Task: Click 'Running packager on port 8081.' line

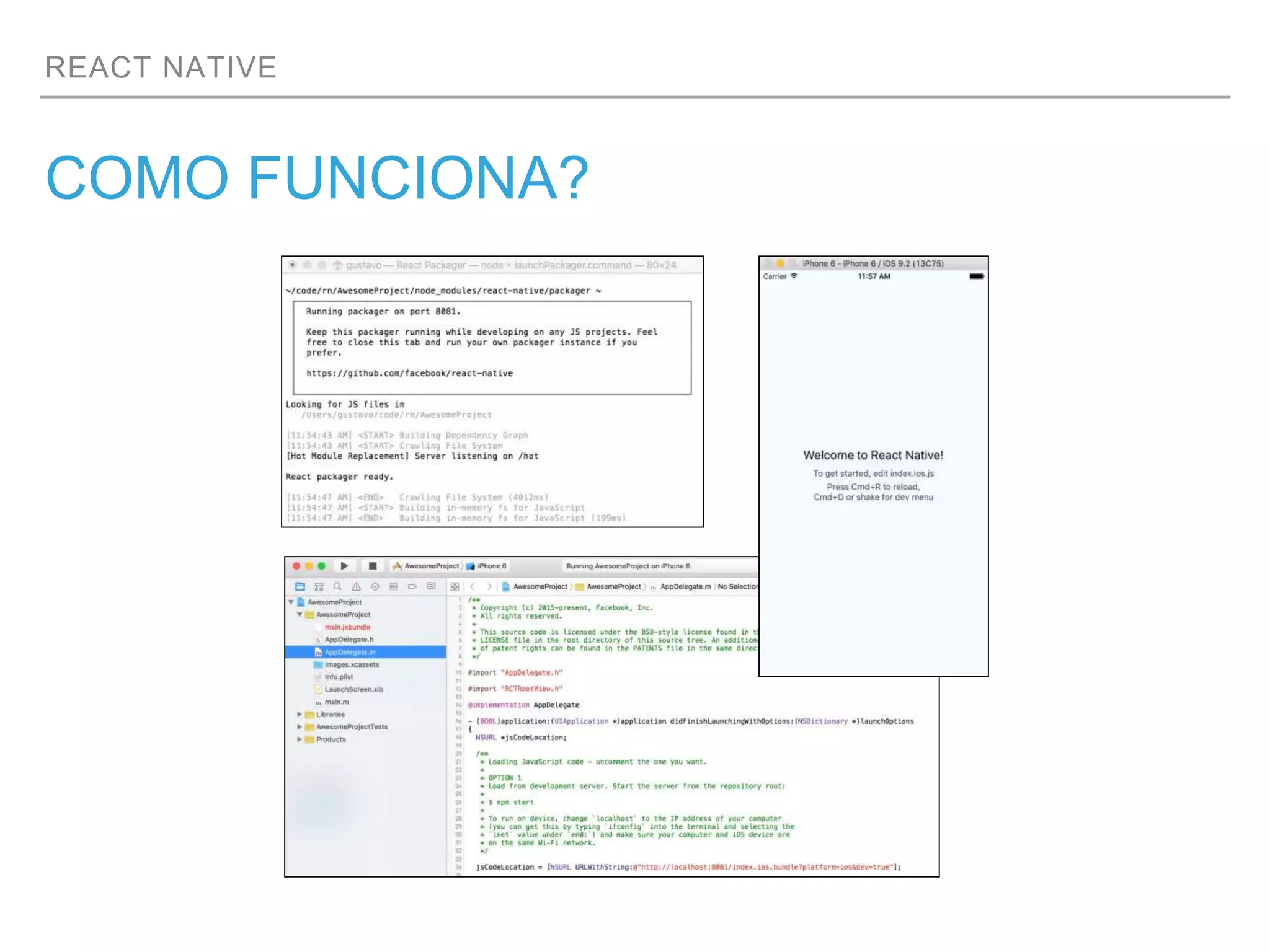Action: click(383, 311)
